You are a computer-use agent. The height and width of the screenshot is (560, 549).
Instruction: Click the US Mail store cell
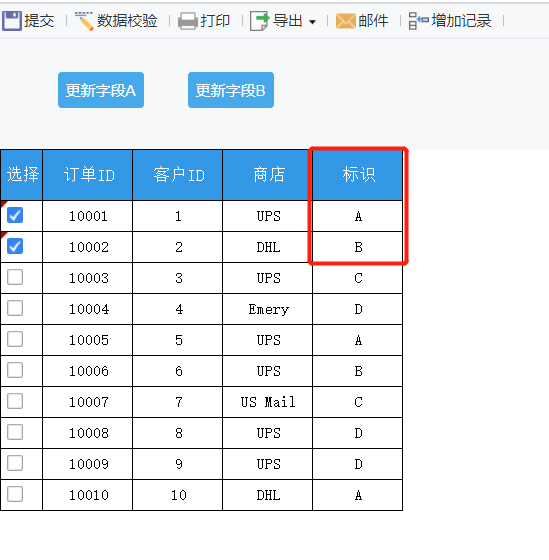click(268, 402)
